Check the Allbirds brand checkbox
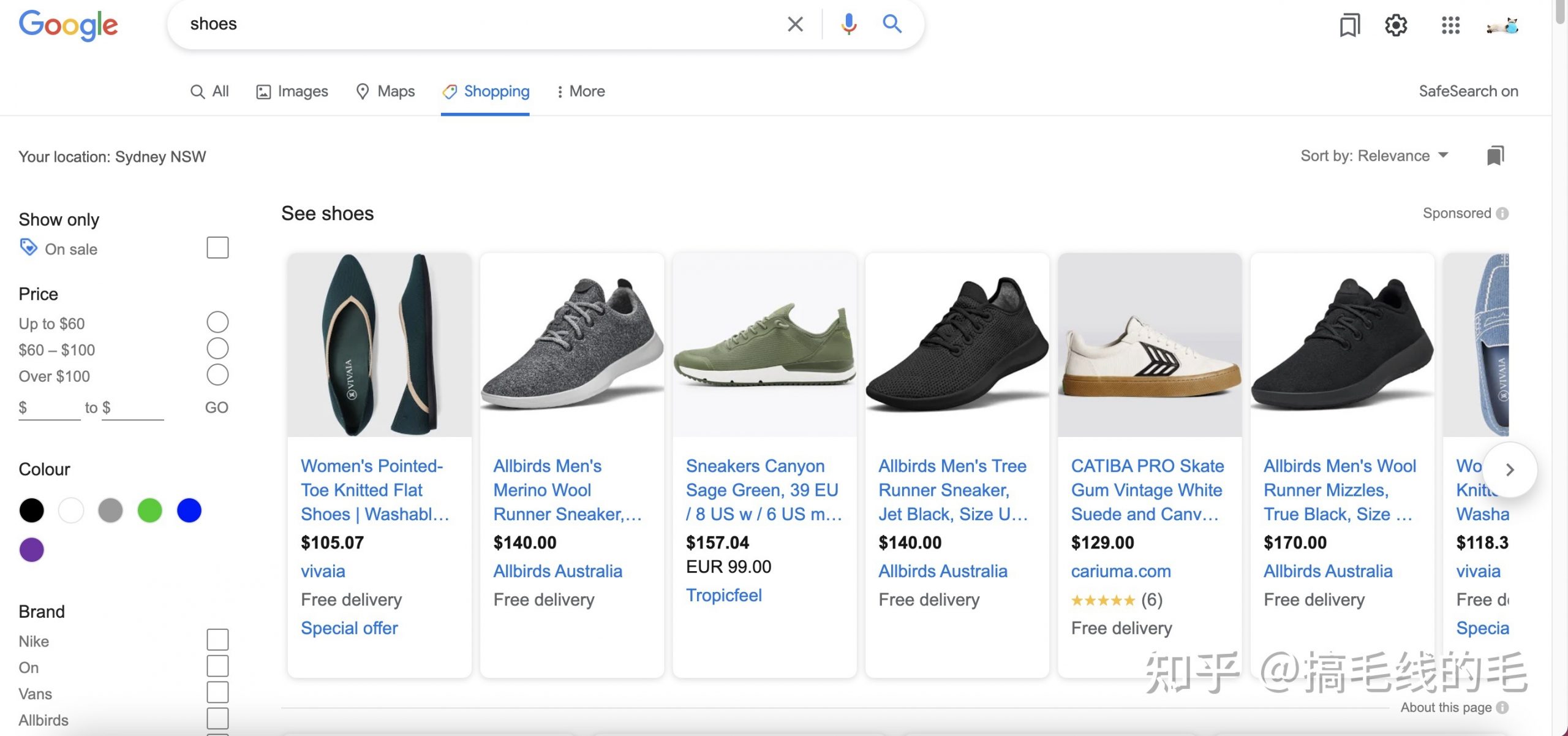Viewport: 1568px width, 736px height. (x=217, y=718)
